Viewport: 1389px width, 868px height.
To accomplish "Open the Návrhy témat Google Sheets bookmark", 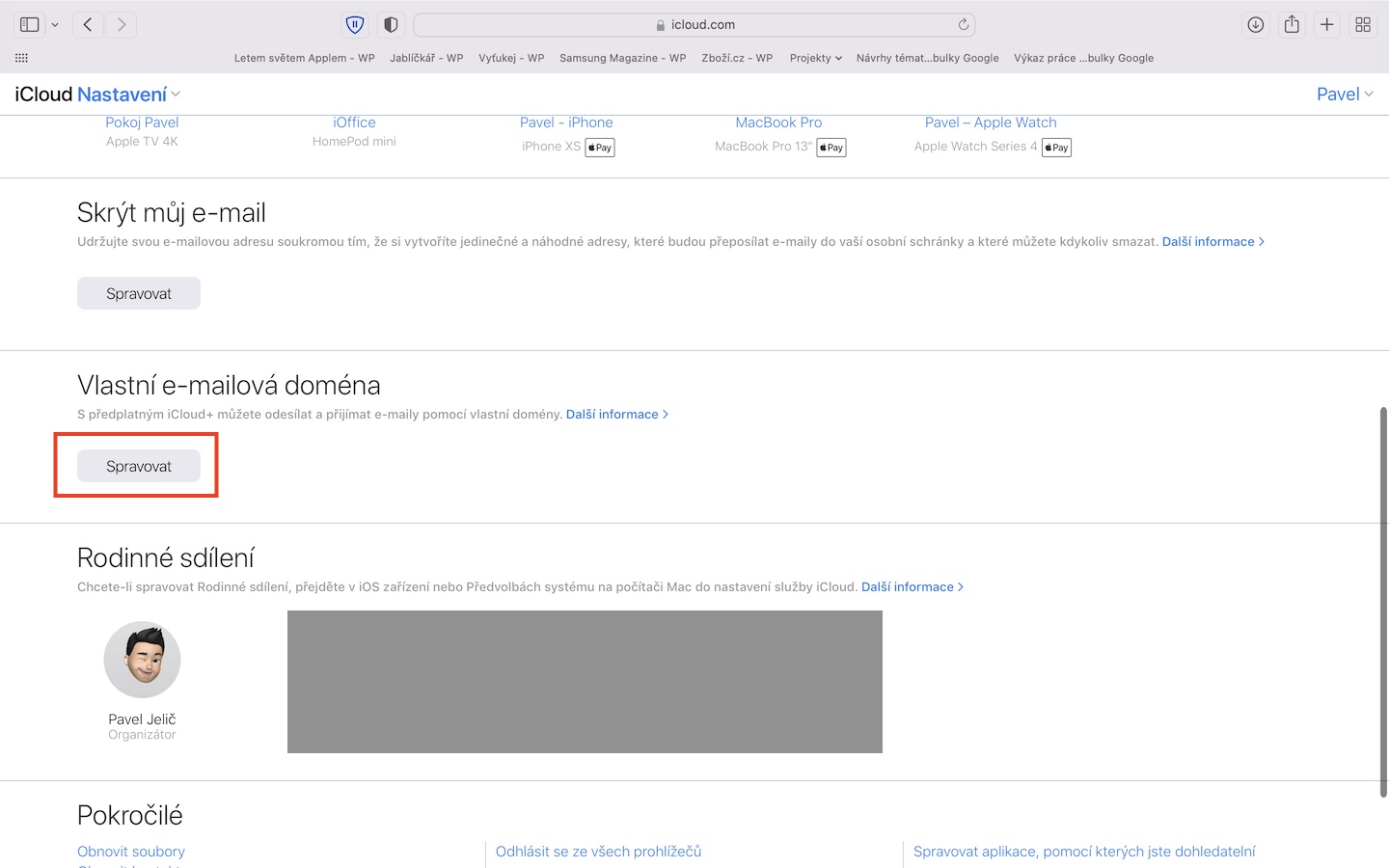I will 928,58.
